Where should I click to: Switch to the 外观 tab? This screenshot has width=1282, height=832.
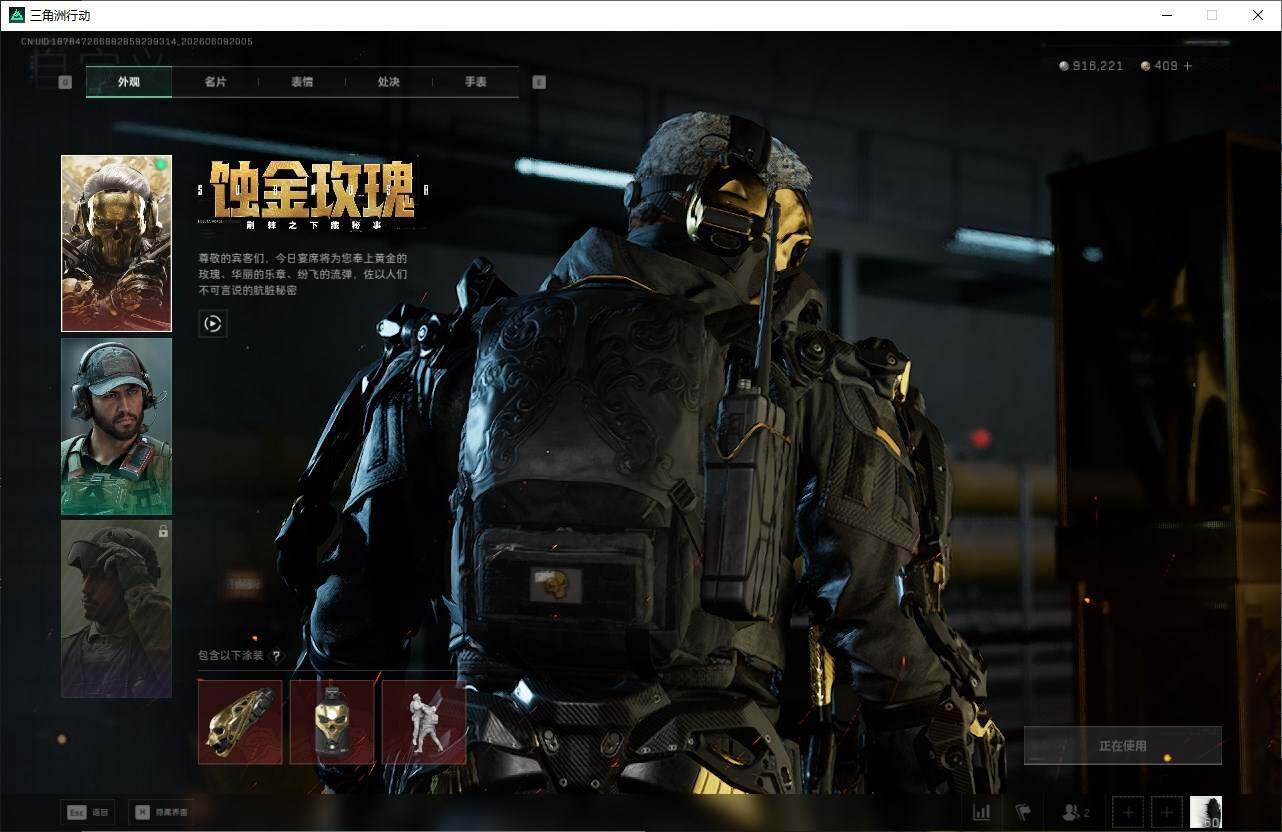point(129,82)
